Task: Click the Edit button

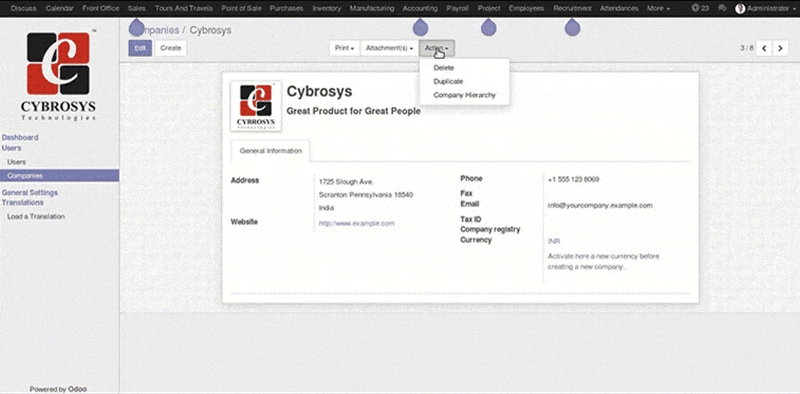Action: (x=140, y=48)
